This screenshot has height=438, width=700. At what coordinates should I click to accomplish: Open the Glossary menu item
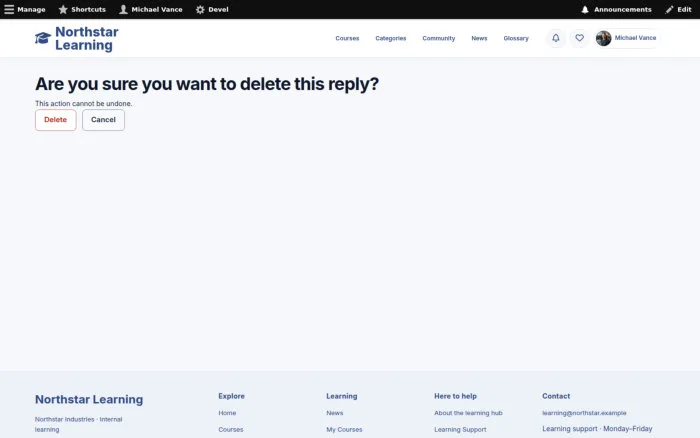[516, 38]
